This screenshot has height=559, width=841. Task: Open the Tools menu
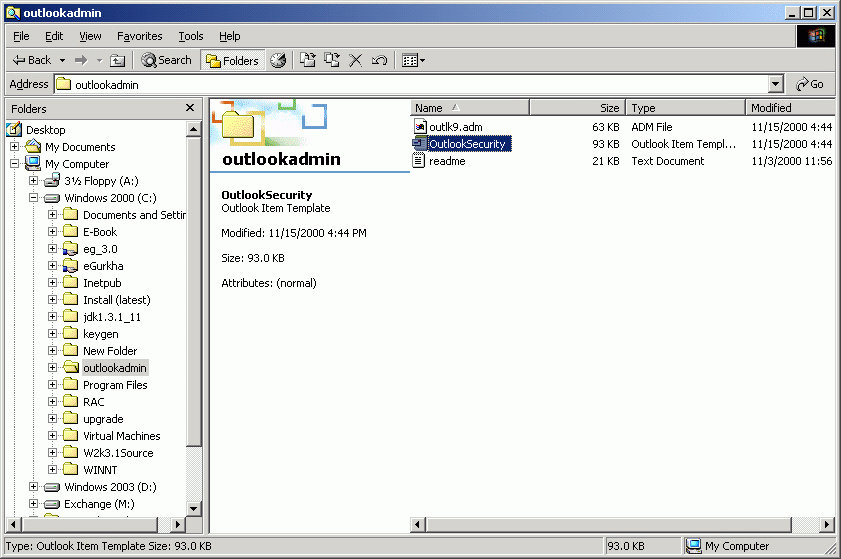[x=191, y=36]
